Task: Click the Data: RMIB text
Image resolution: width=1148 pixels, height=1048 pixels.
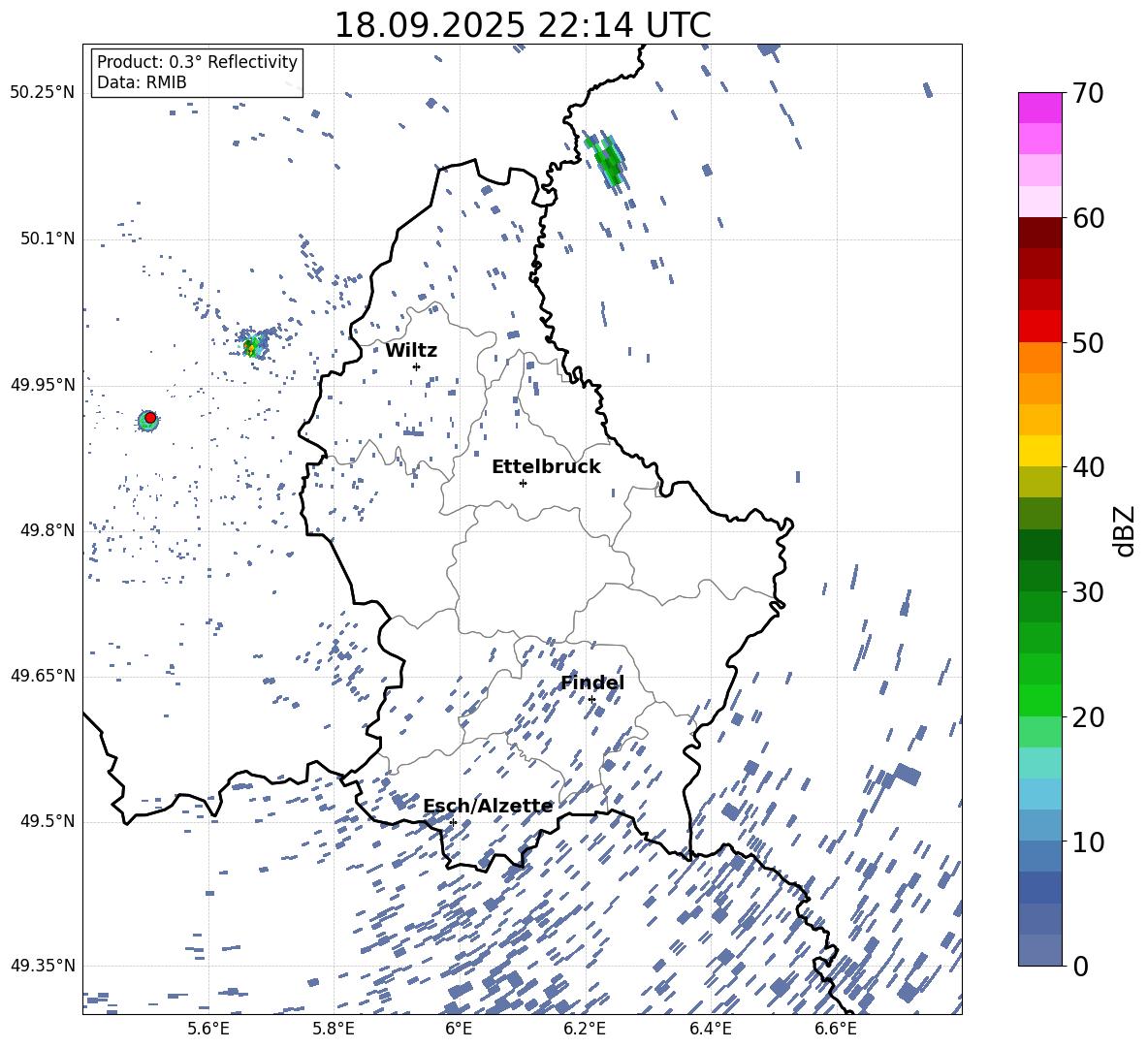Action: (142, 83)
